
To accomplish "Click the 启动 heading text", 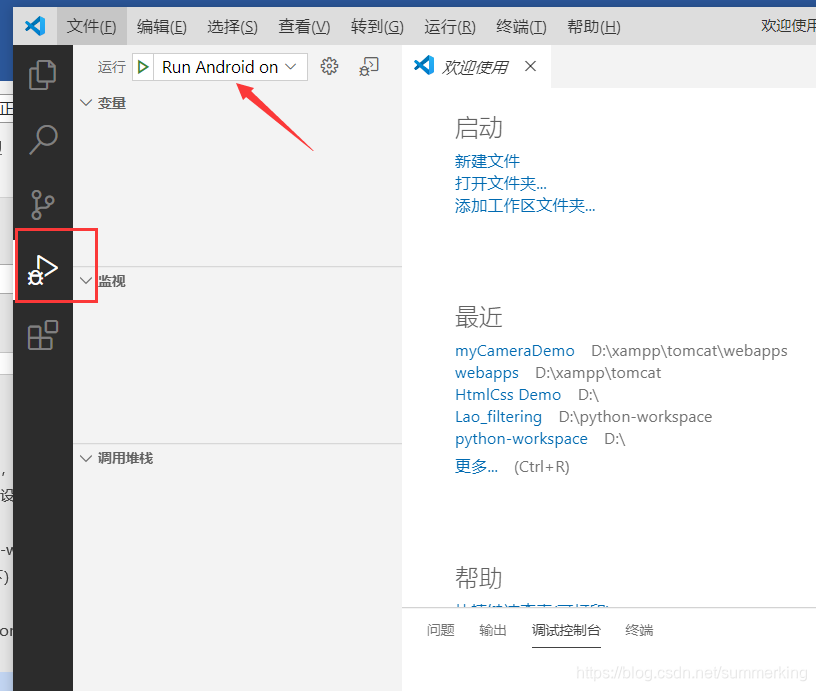I will [x=478, y=127].
